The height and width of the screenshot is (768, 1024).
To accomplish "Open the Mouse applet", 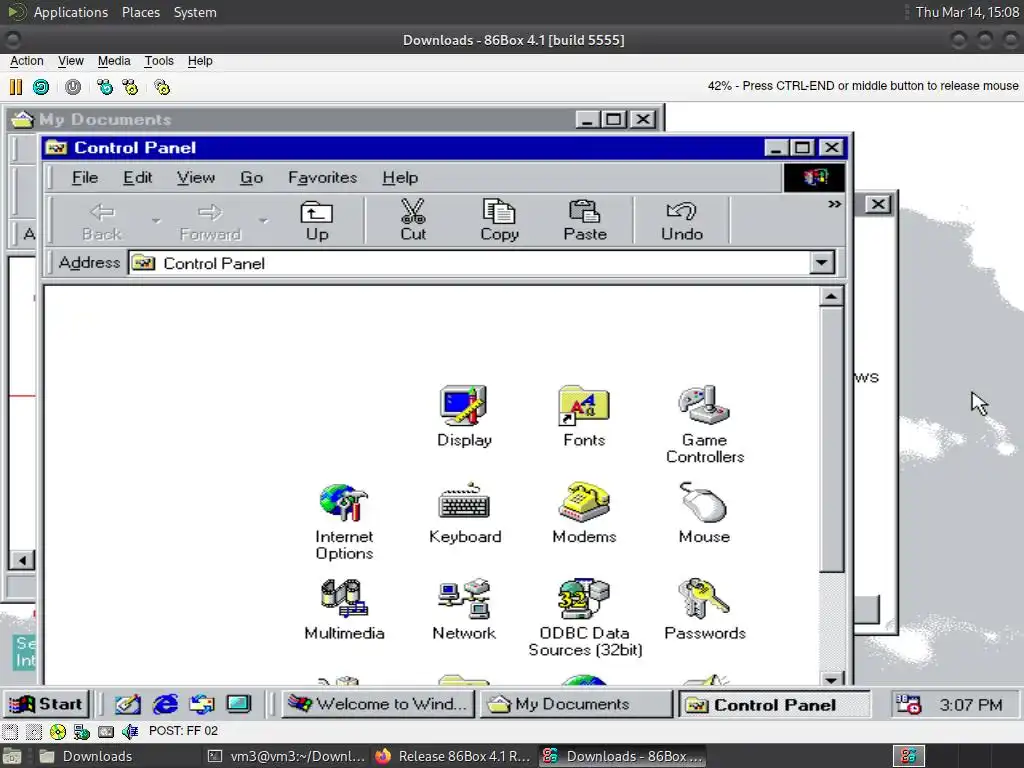I will click(704, 514).
